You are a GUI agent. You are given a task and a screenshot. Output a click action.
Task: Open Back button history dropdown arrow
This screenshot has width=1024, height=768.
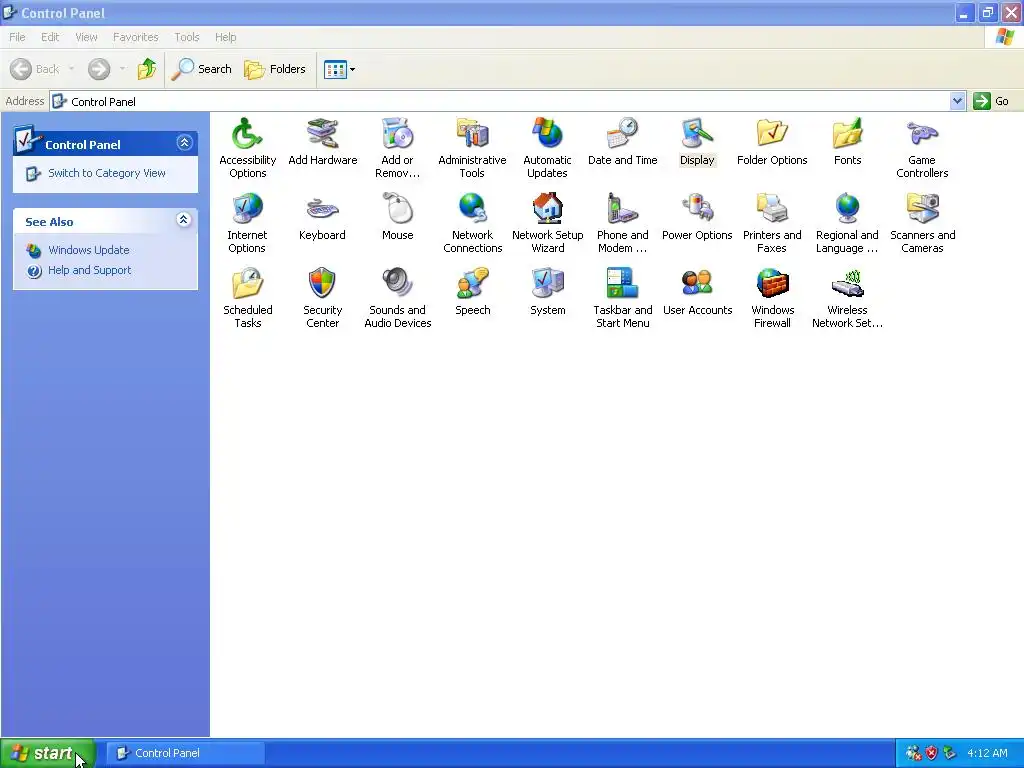click(71, 69)
